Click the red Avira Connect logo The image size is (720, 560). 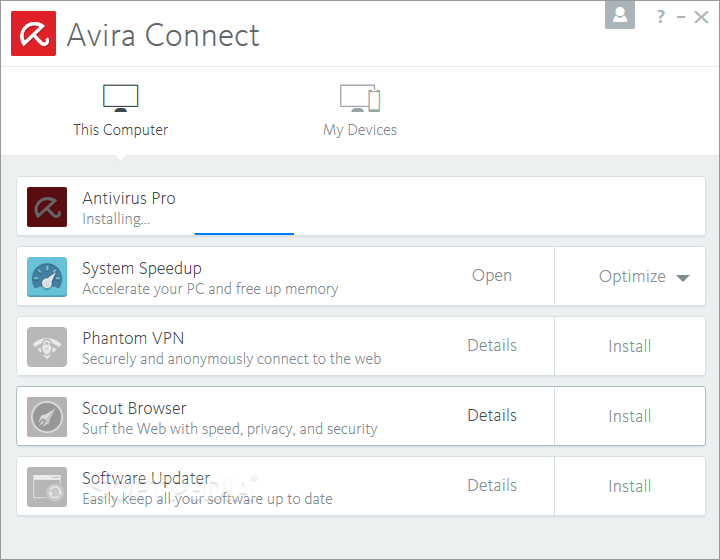[x=34, y=34]
